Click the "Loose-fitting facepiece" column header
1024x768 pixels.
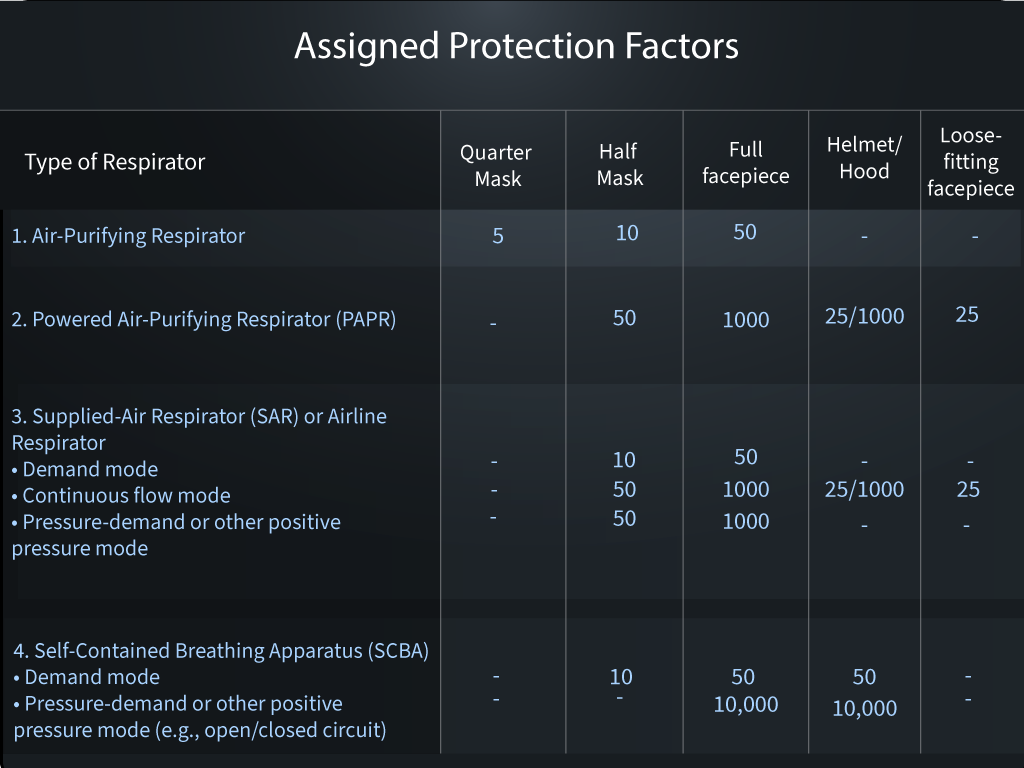tap(970, 162)
